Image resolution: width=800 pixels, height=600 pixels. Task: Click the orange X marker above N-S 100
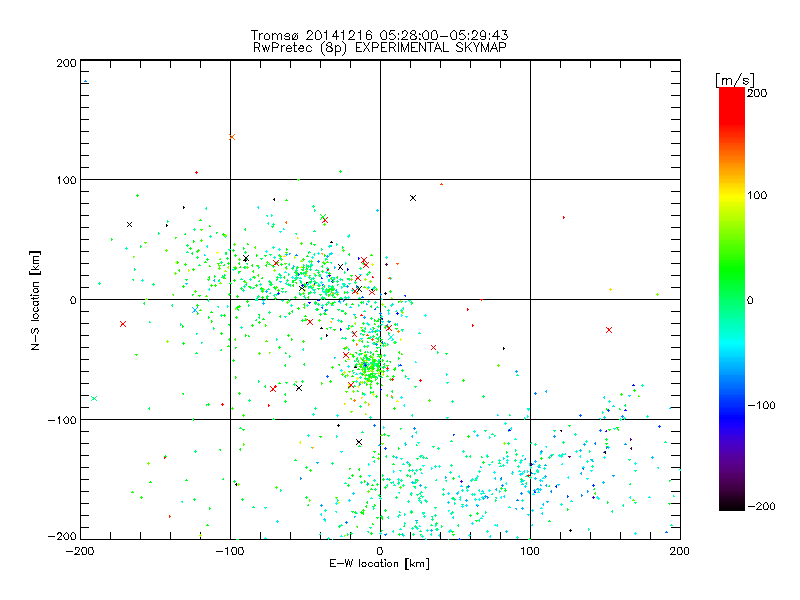pyautogui.click(x=232, y=137)
